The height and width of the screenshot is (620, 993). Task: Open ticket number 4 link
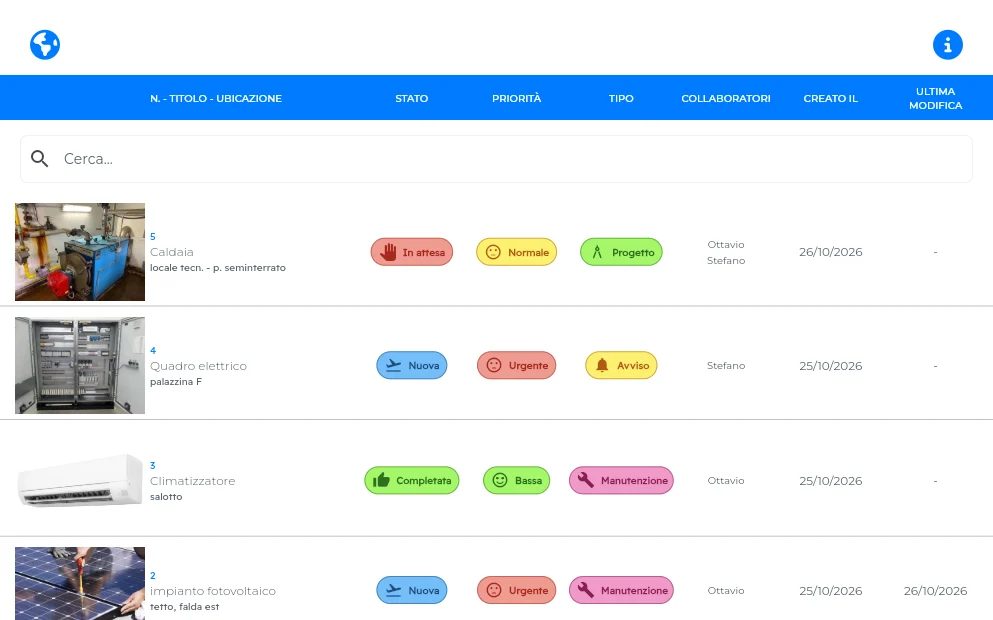click(x=153, y=350)
